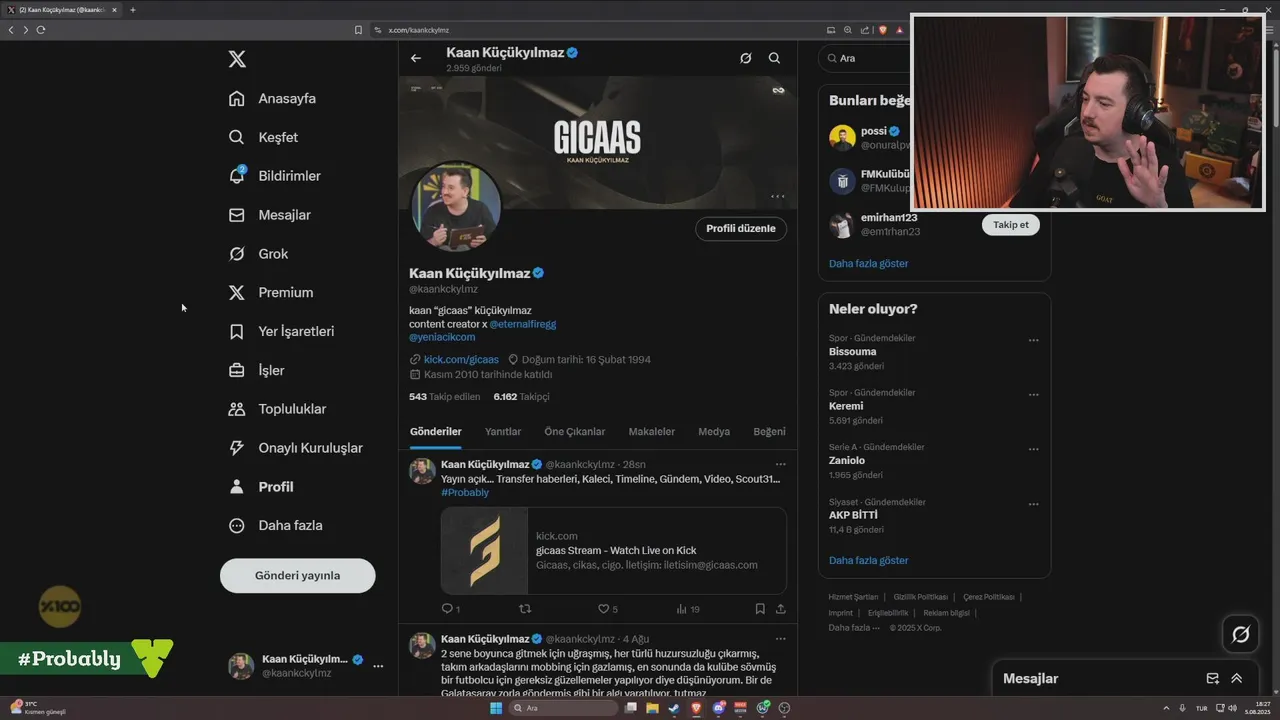1280x720 pixels.
Task: Switch to Beğeni tab
Action: [x=769, y=432]
